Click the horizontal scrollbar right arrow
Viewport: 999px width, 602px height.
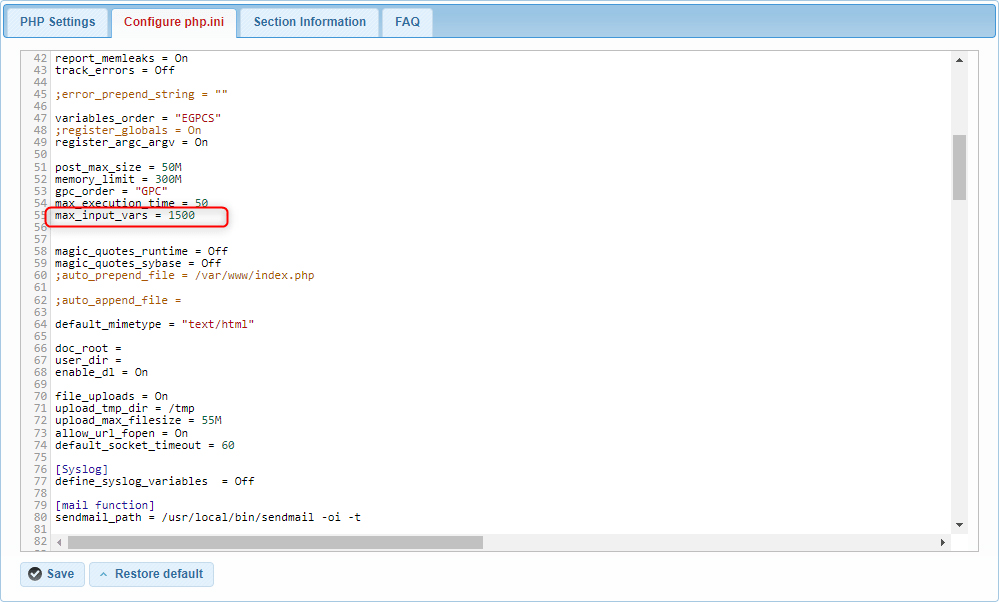point(943,541)
